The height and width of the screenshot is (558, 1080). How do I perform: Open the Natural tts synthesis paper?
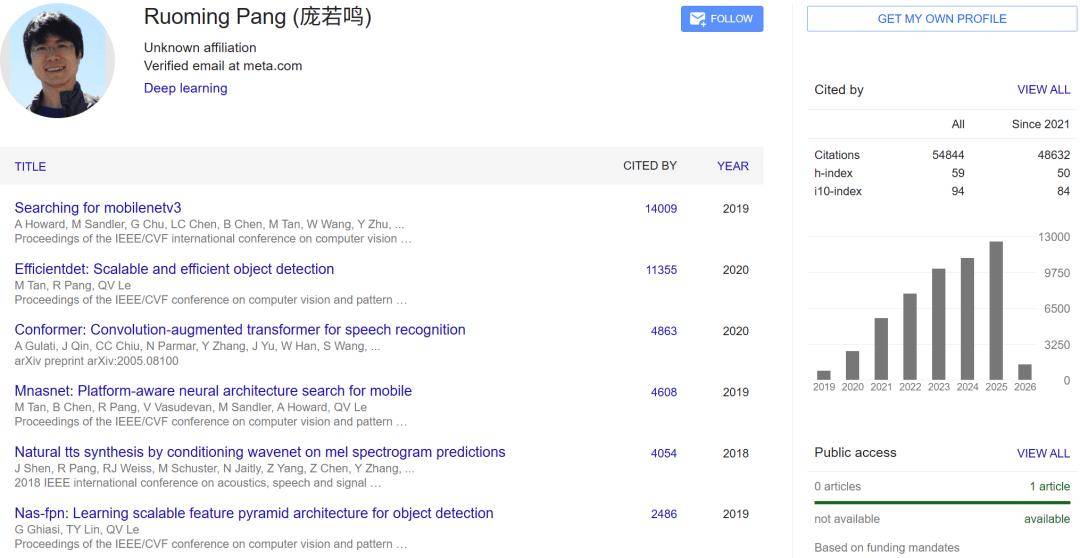260,452
